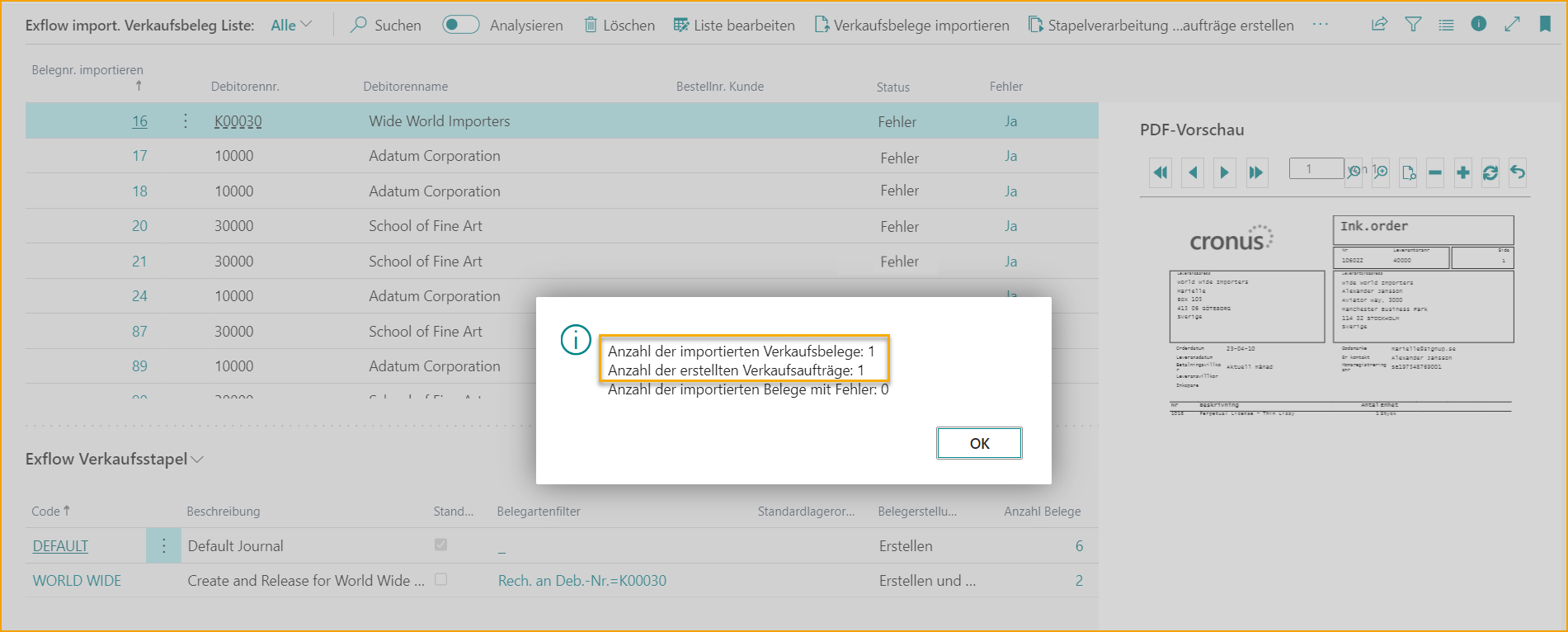Screen dimensions: 1568x632
Task: Click the Ink.order PDF preview page
Action: pos(1341,314)
